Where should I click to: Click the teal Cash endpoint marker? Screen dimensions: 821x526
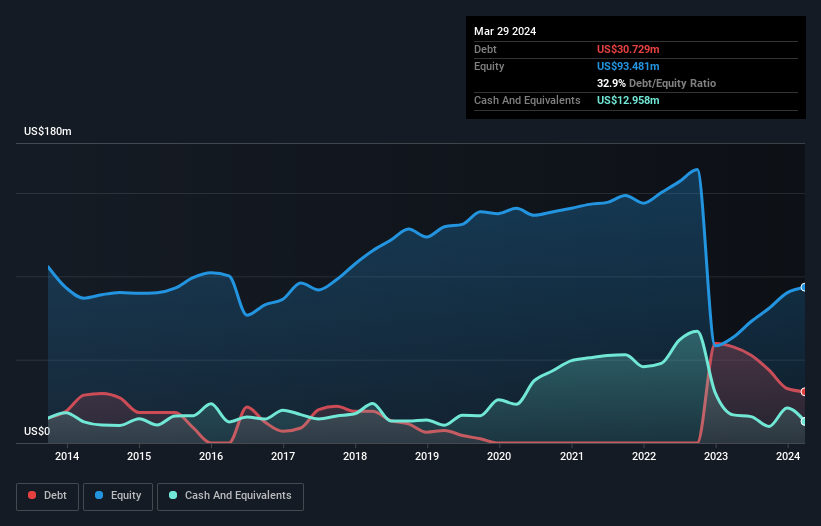coord(804,421)
